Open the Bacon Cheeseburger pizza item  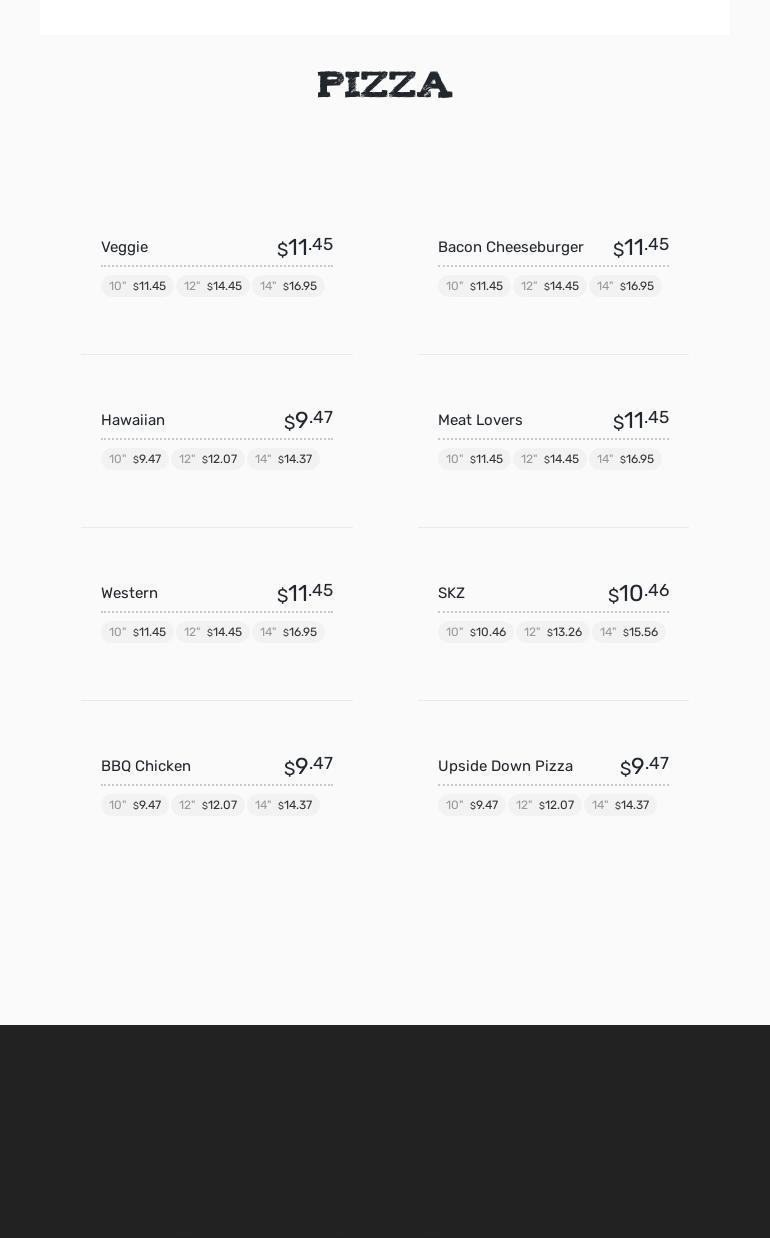click(510, 247)
